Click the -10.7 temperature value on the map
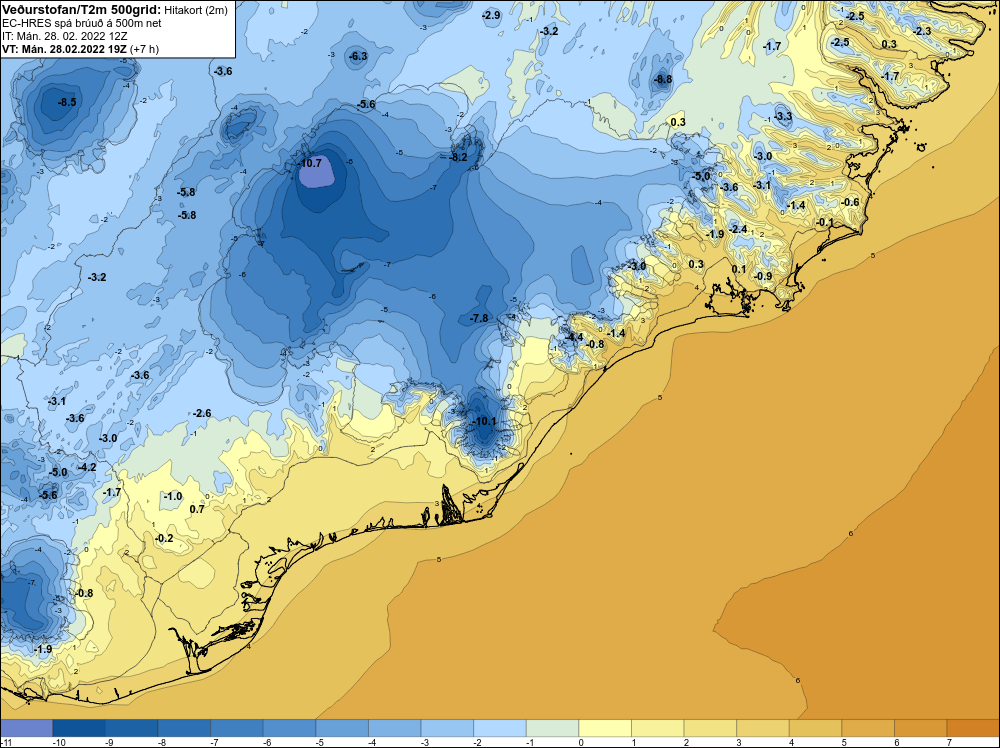 coord(310,163)
